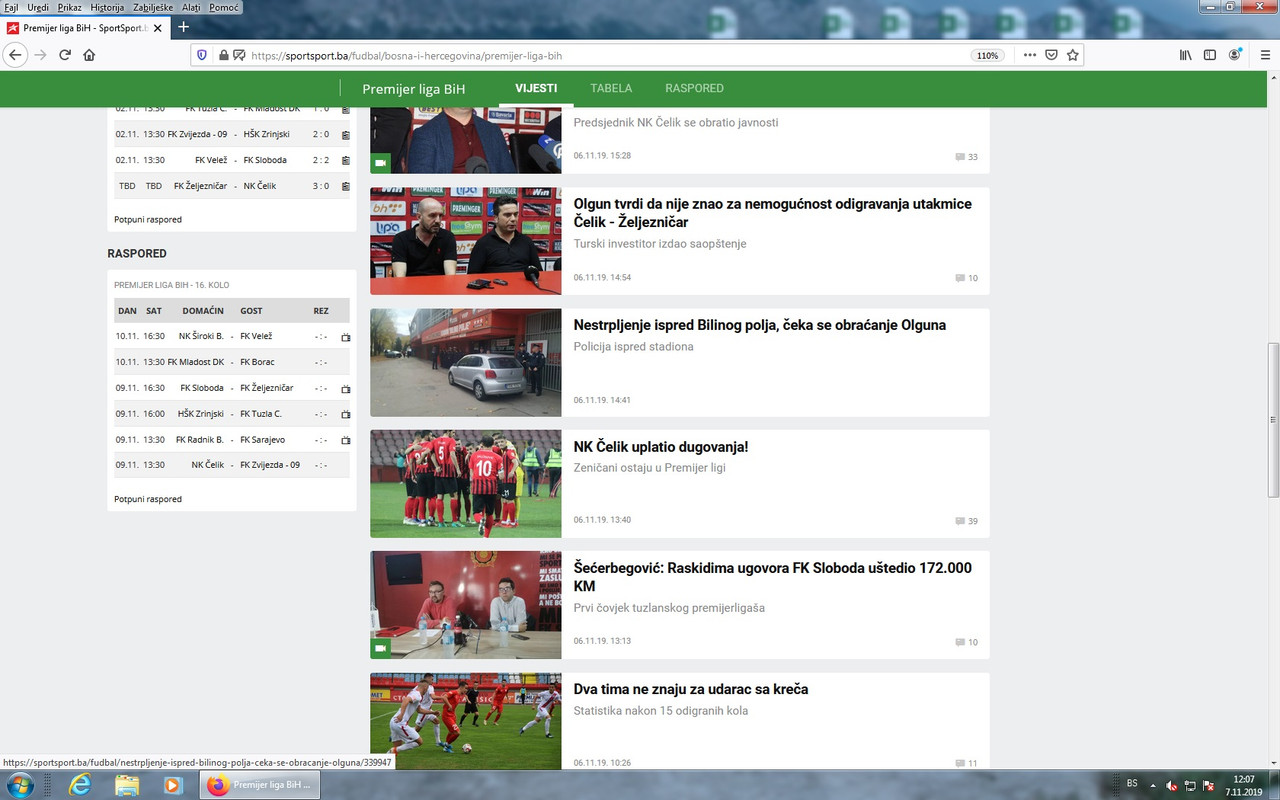Click BS language indicator in taskbar
1280x800 pixels.
pyautogui.click(x=1132, y=785)
